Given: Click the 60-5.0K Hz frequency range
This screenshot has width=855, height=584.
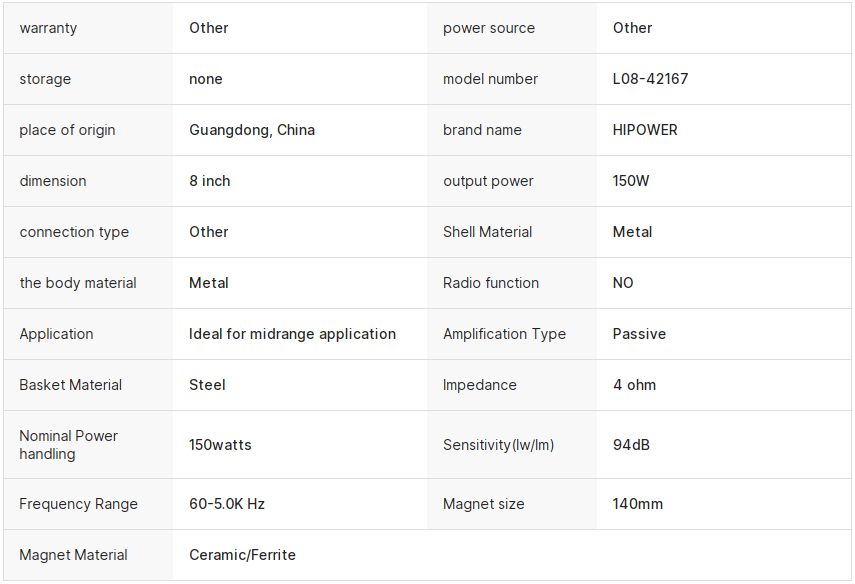Looking at the screenshot, I should coord(227,504).
